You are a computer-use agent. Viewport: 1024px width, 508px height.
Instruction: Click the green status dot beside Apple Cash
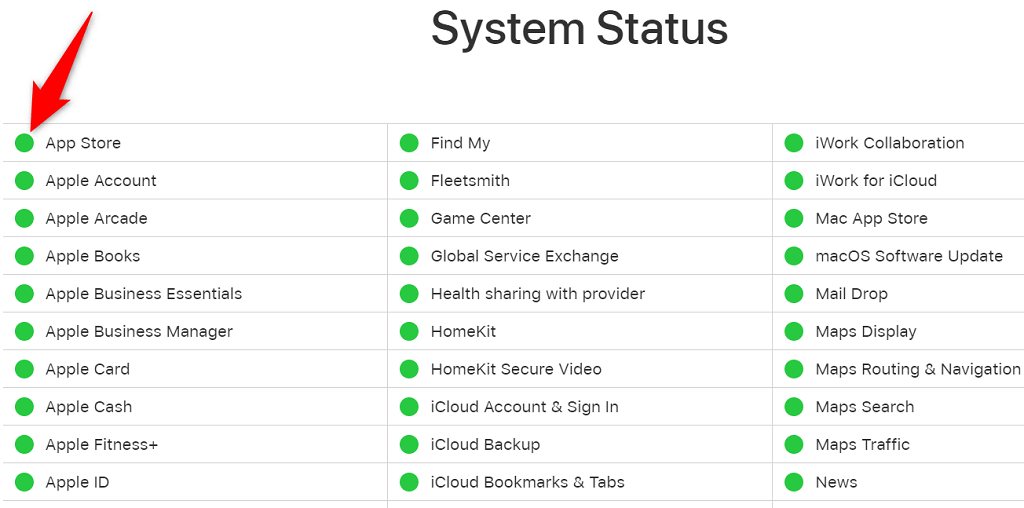(x=24, y=407)
